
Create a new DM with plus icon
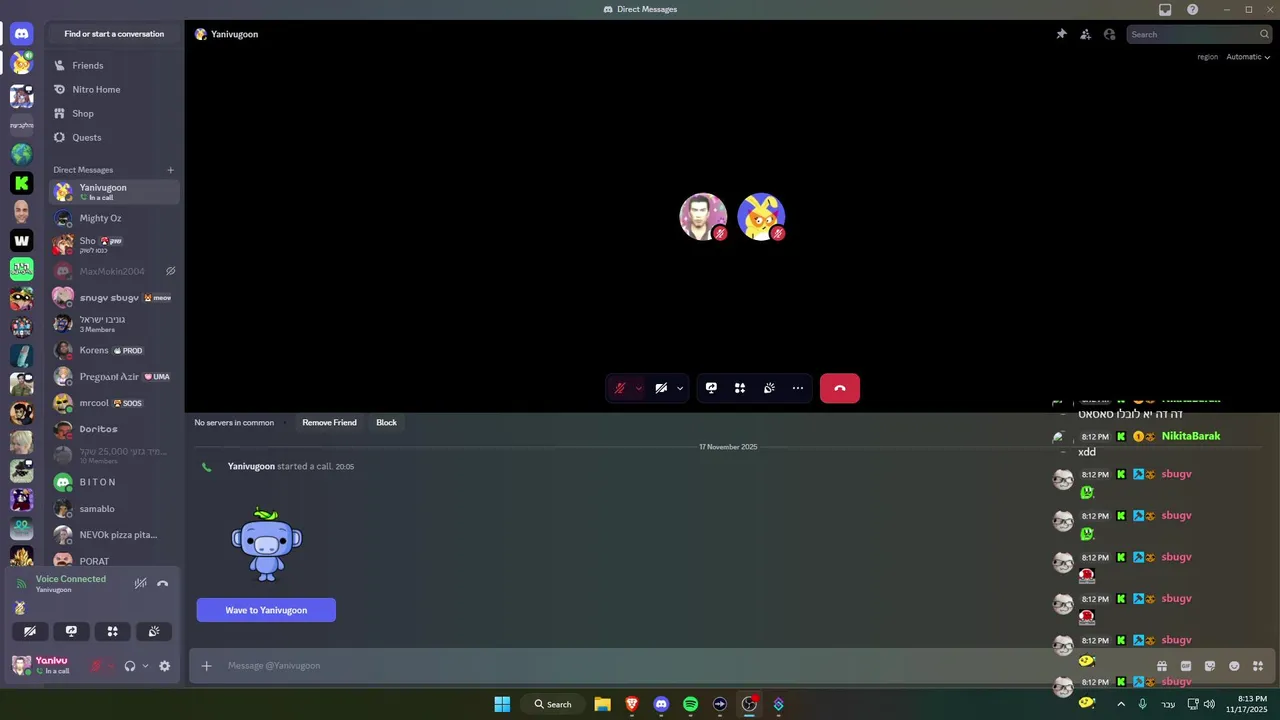pos(170,170)
